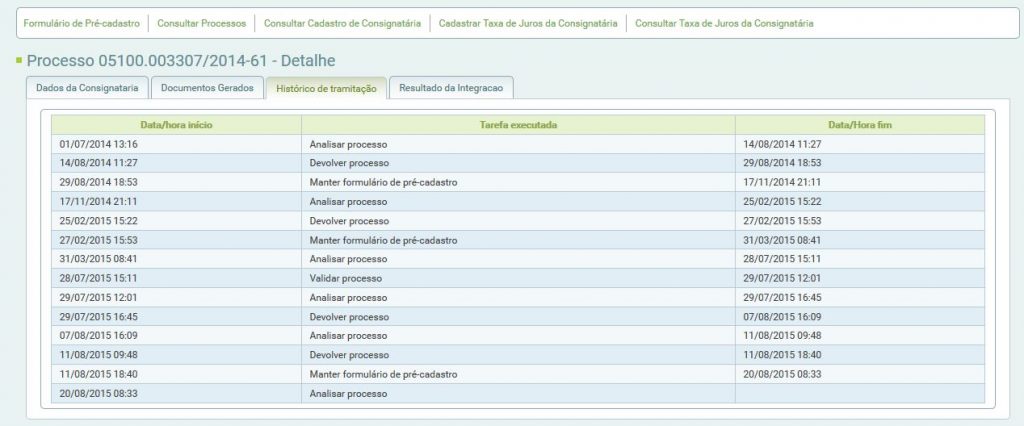Click Data/hora início column header

[176, 125]
